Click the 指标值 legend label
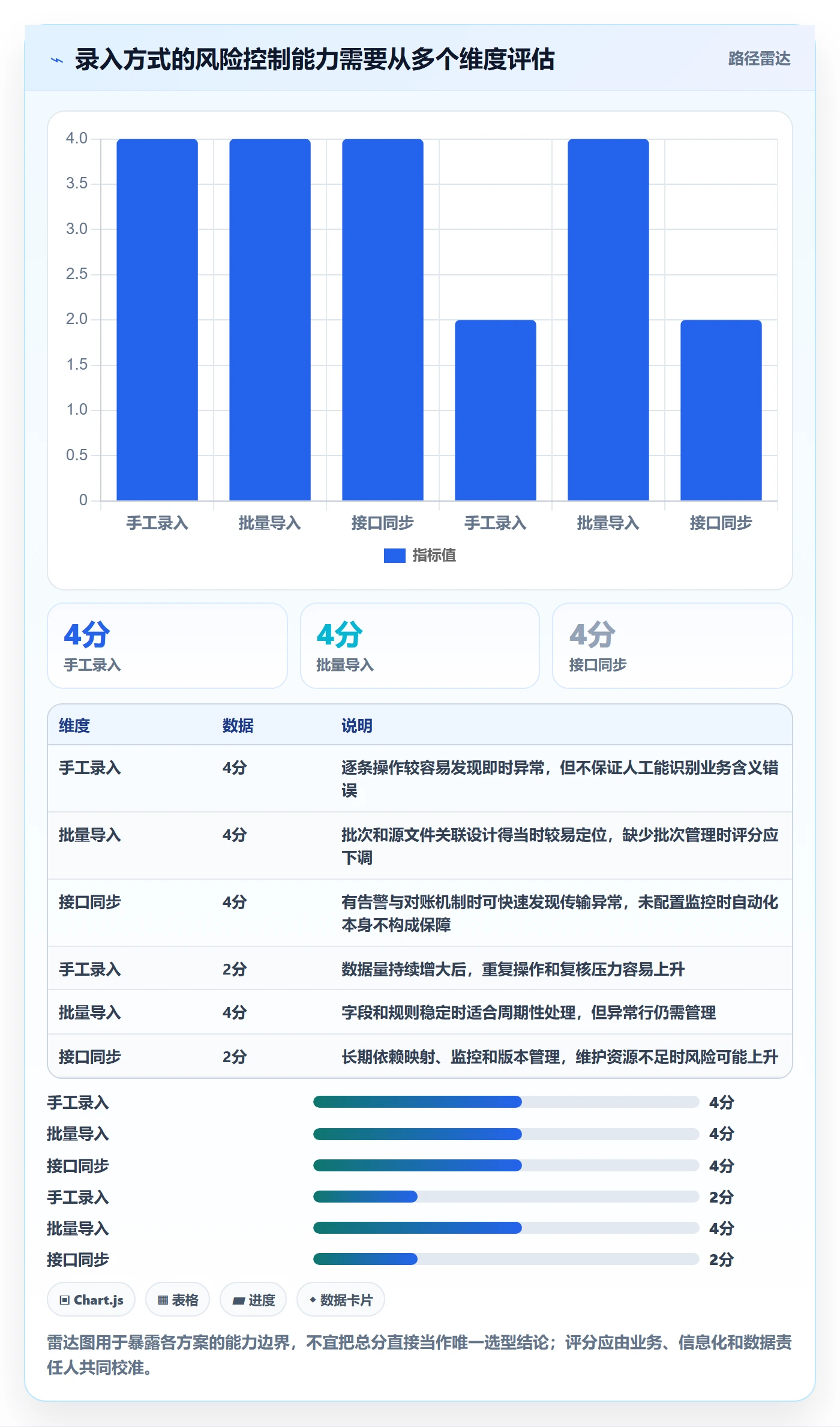The width and height of the screenshot is (840, 1427). [x=434, y=556]
